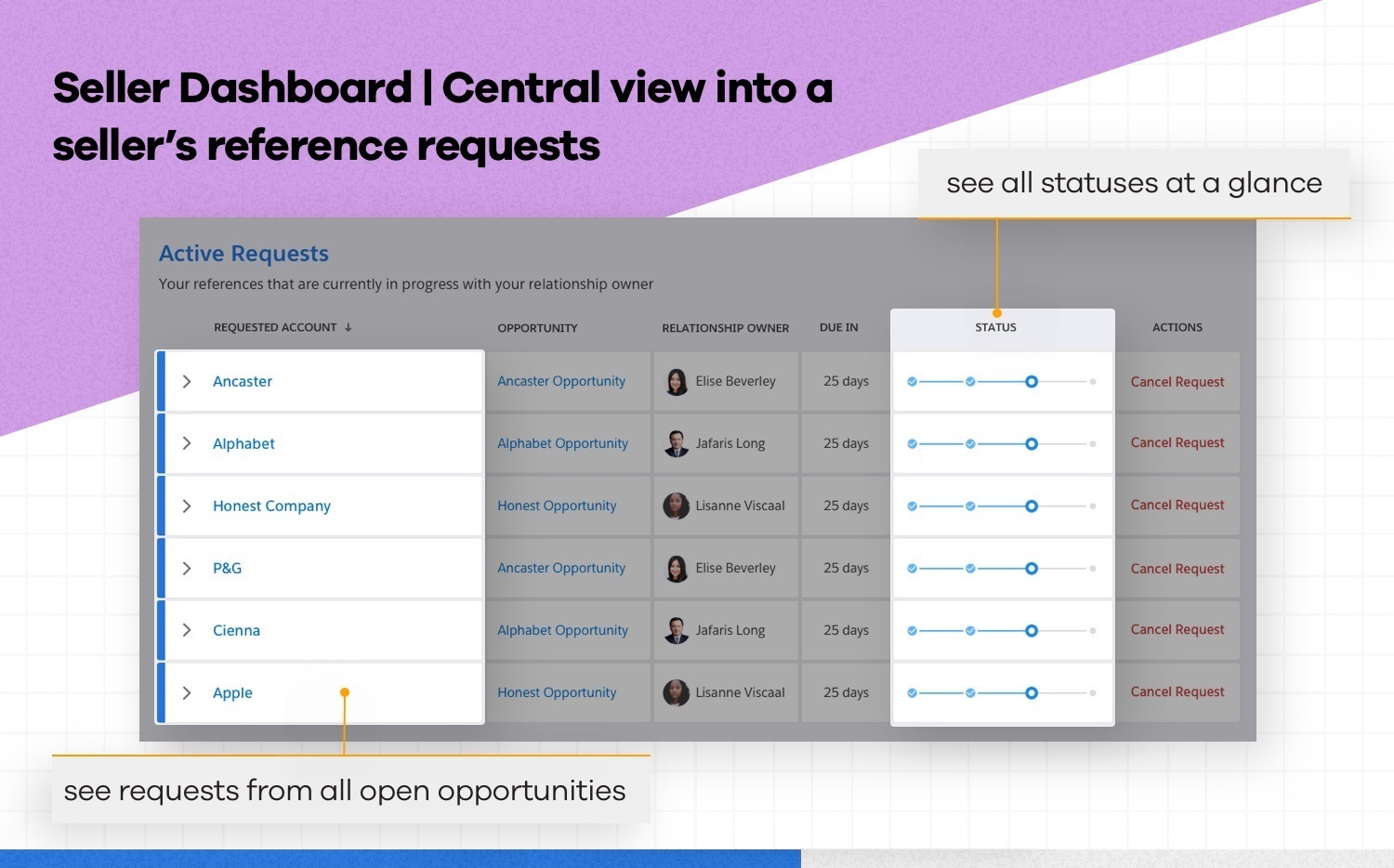Screen dimensions: 1394x868
Task: Cancel the Ancaster request
Action: pyautogui.click(x=1177, y=382)
